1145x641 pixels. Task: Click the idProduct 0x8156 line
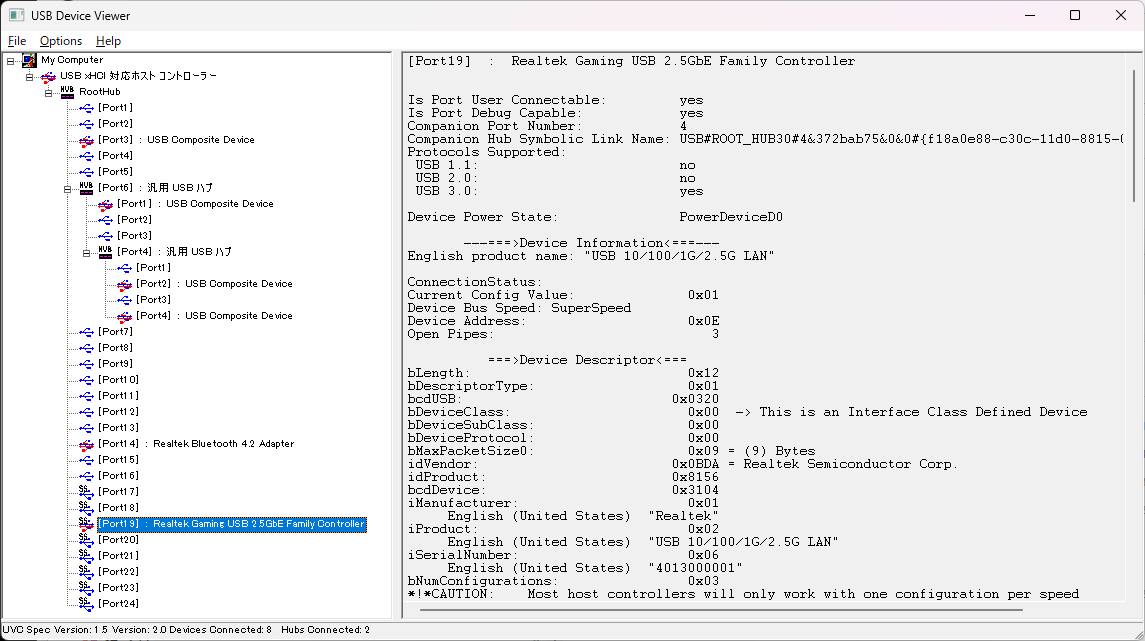[x=563, y=477]
